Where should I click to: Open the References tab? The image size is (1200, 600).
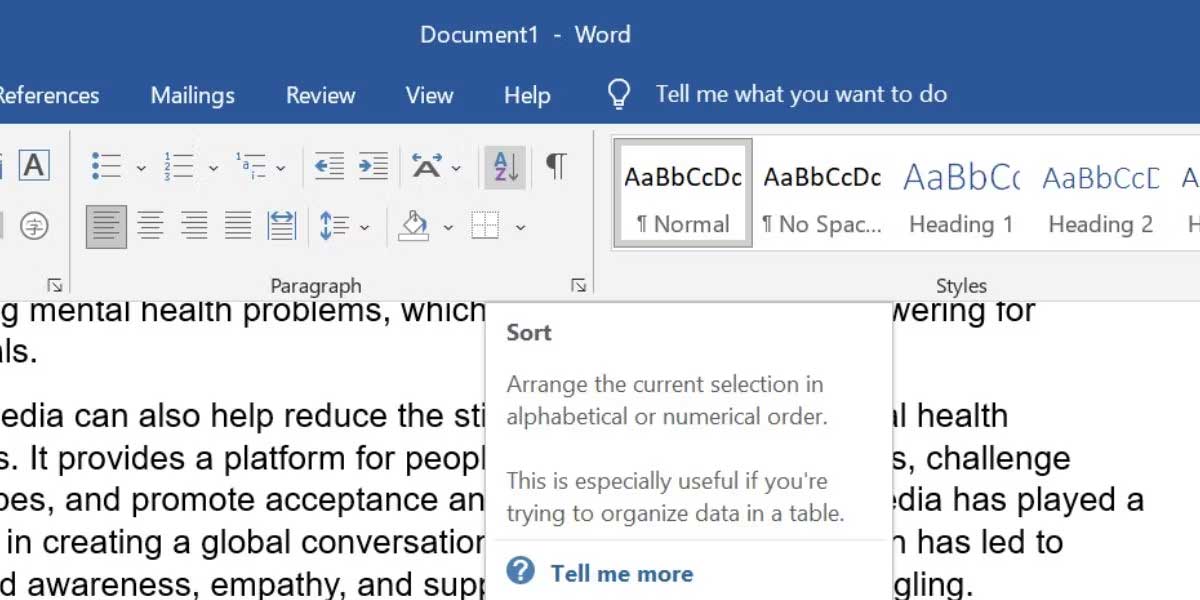(x=49, y=96)
